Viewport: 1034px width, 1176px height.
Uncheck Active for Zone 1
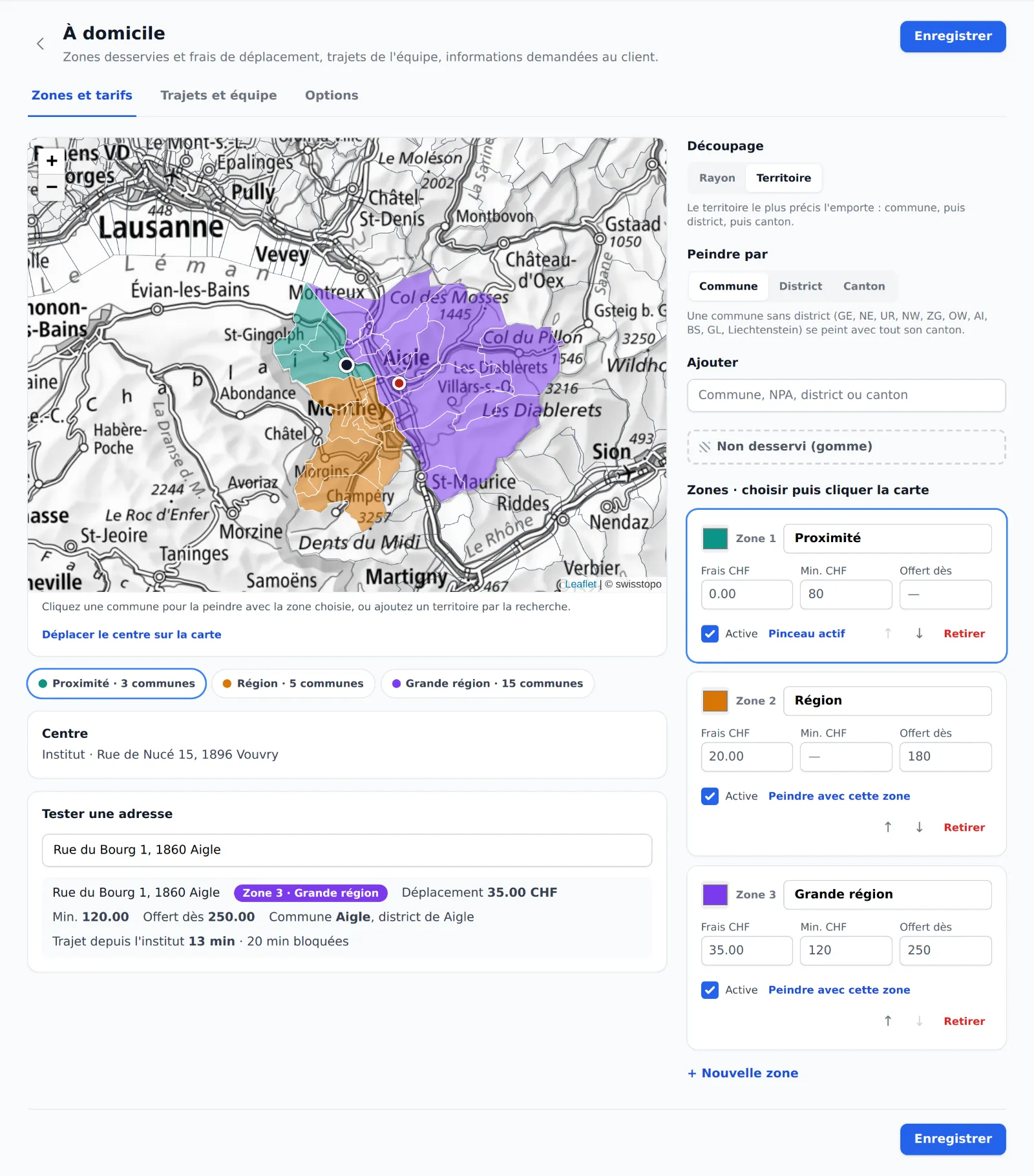(x=710, y=634)
